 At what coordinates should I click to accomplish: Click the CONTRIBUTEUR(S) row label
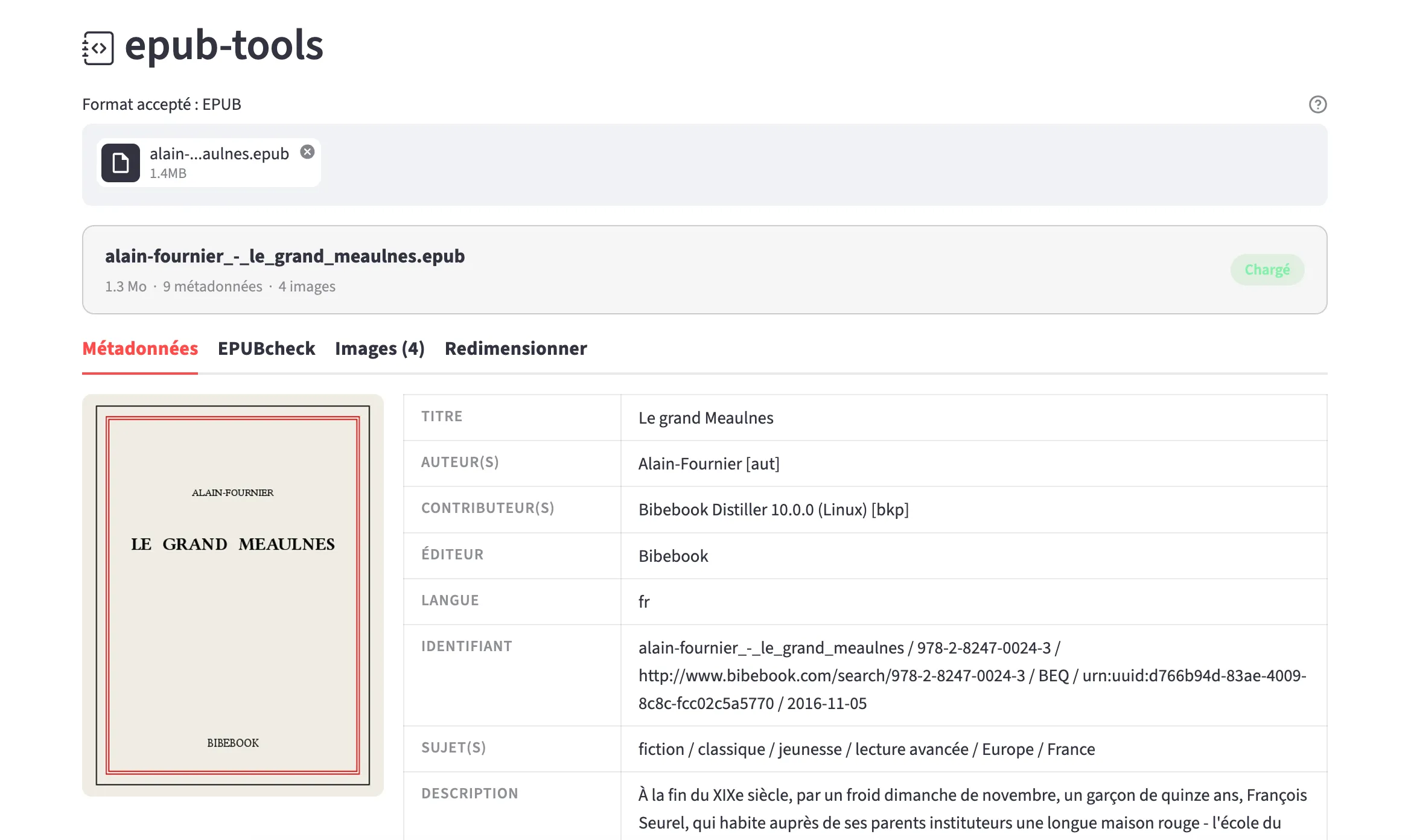(488, 508)
